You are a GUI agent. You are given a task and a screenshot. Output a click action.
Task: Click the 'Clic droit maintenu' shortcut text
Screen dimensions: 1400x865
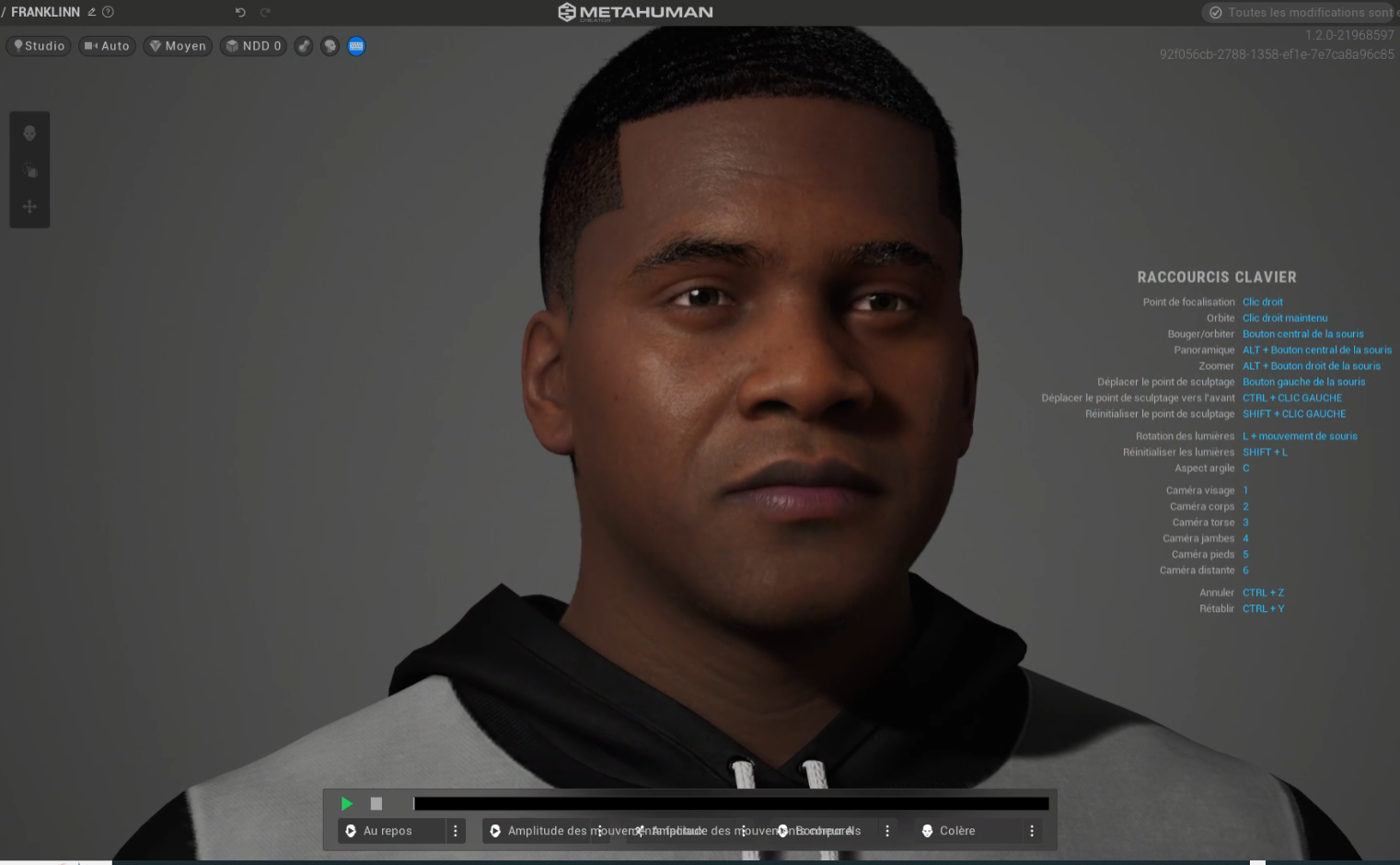pyautogui.click(x=1285, y=318)
